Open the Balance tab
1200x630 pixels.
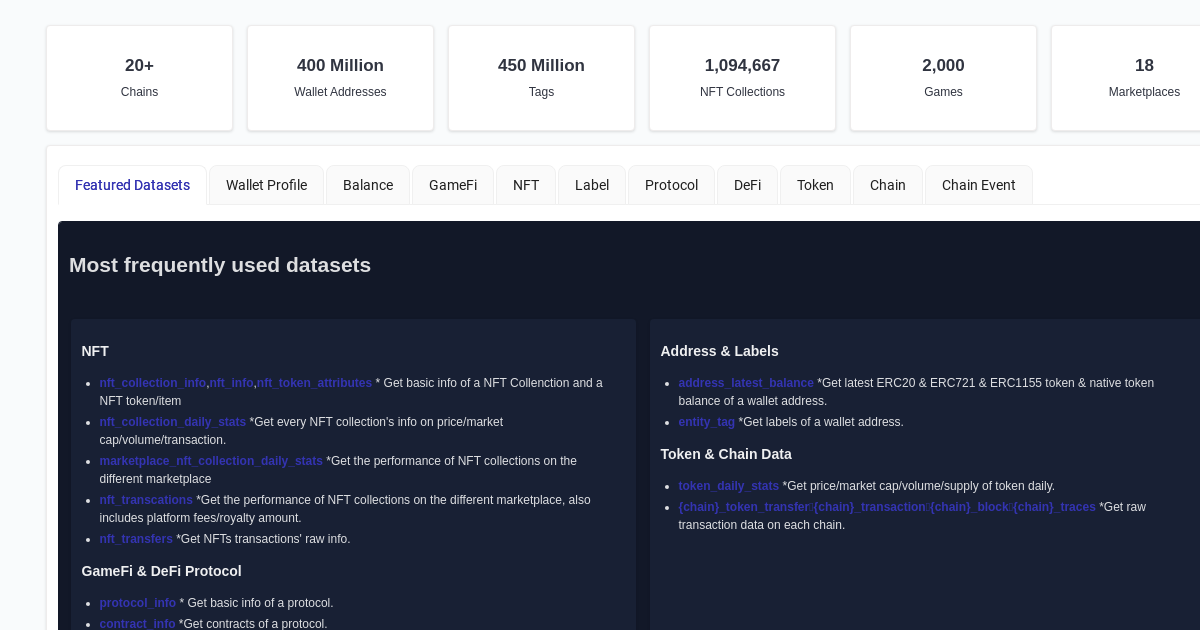[x=368, y=185]
